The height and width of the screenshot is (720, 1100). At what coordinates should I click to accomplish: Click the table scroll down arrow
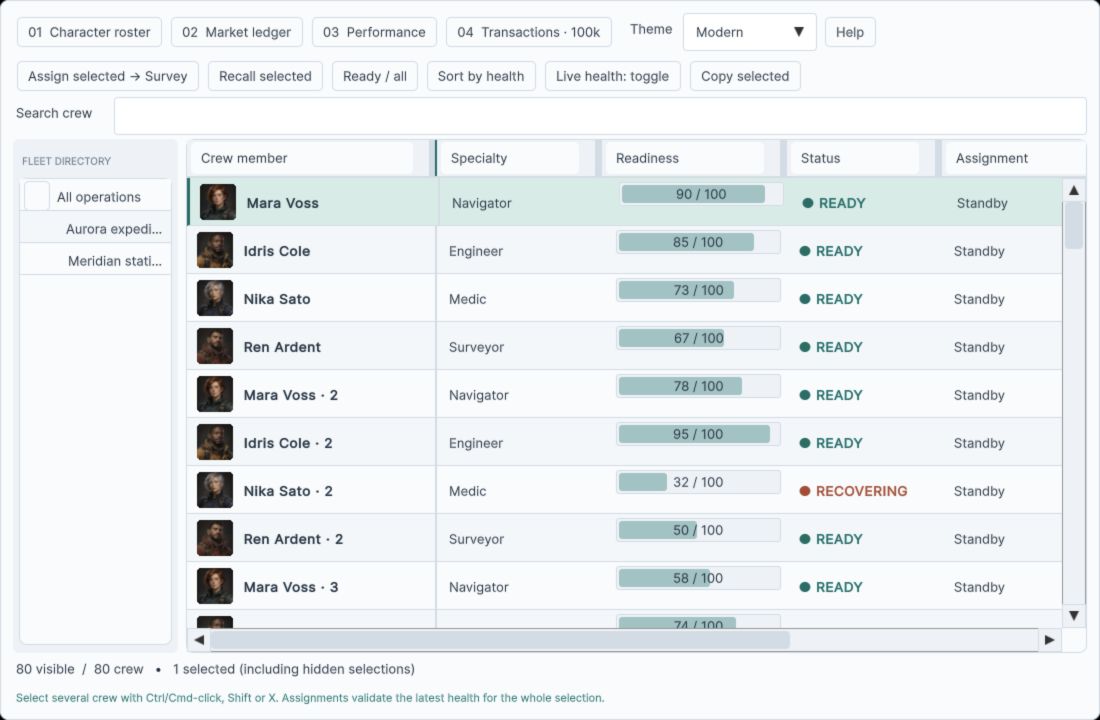pos(1073,615)
